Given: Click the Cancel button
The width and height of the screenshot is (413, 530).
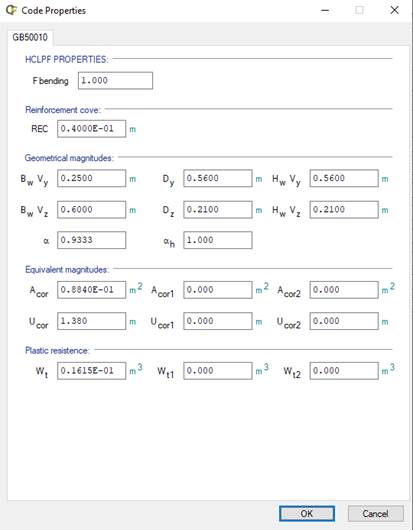Looking at the screenshot, I should pyautogui.click(x=375, y=513).
